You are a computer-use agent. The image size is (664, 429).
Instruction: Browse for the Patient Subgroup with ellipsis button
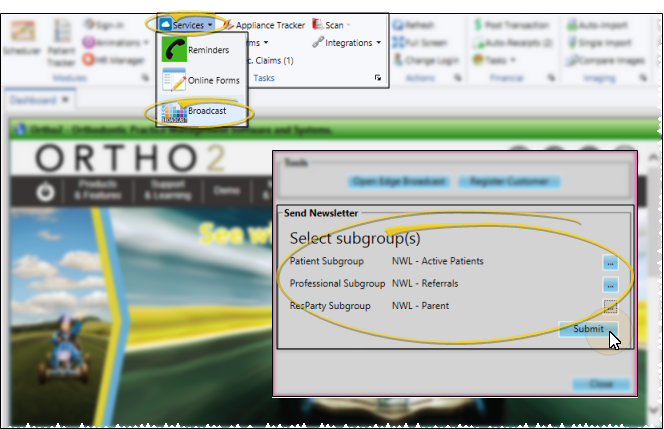[x=610, y=262]
